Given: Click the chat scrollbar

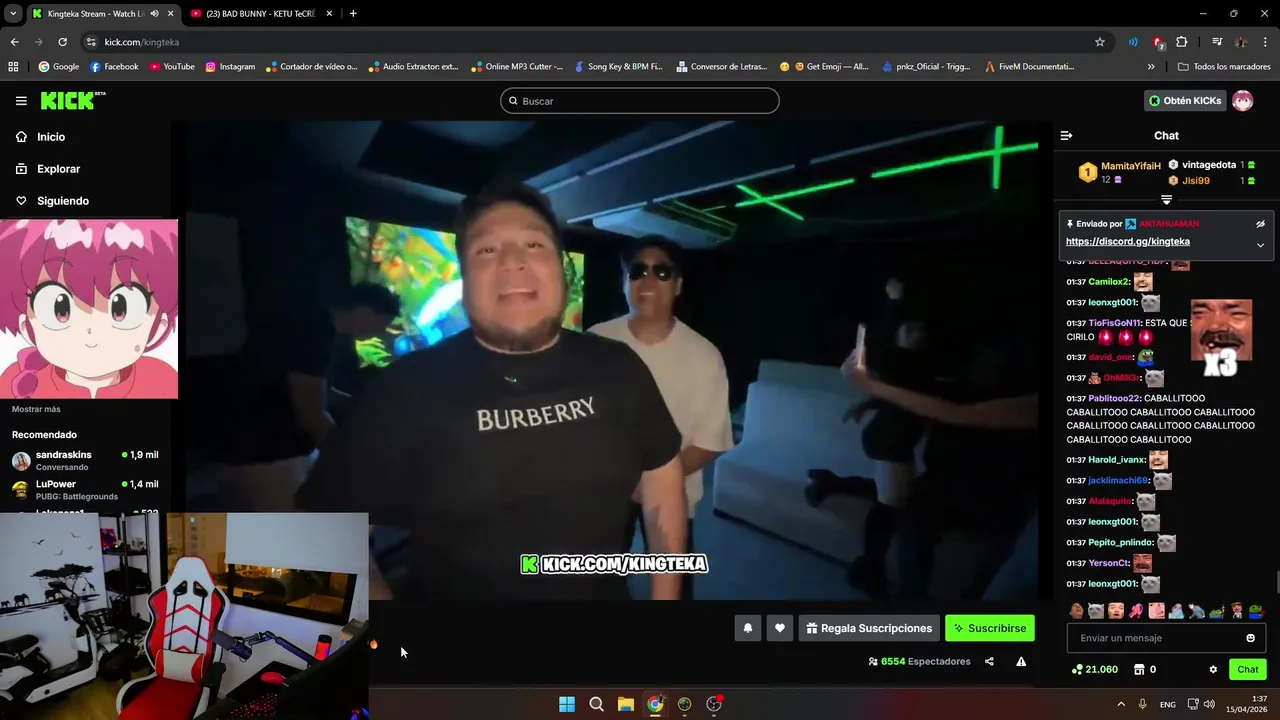Looking at the screenshot, I should pyautogui.click(x=1276, y=582).
